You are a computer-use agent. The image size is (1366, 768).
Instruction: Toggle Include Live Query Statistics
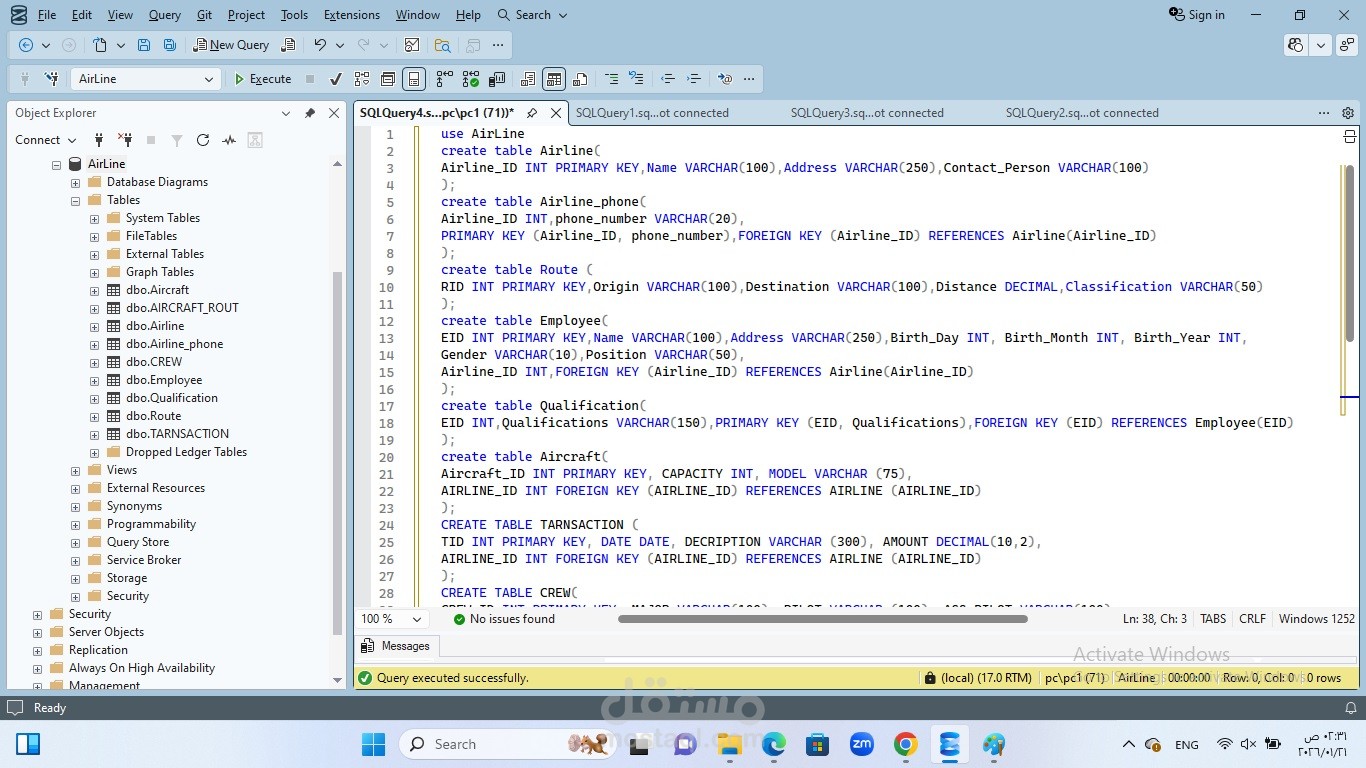pos(470,79)
